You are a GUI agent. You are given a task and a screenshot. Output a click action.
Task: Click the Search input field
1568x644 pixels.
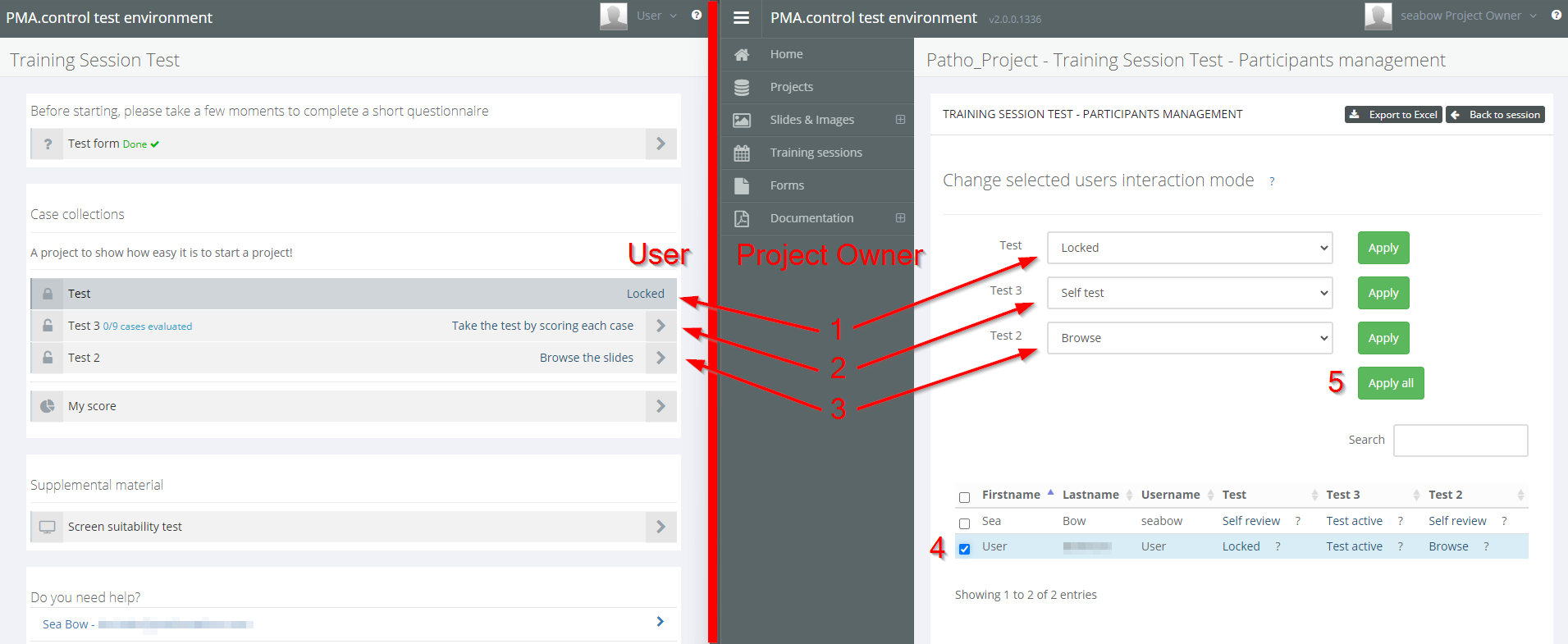[x=1460, y=441]
